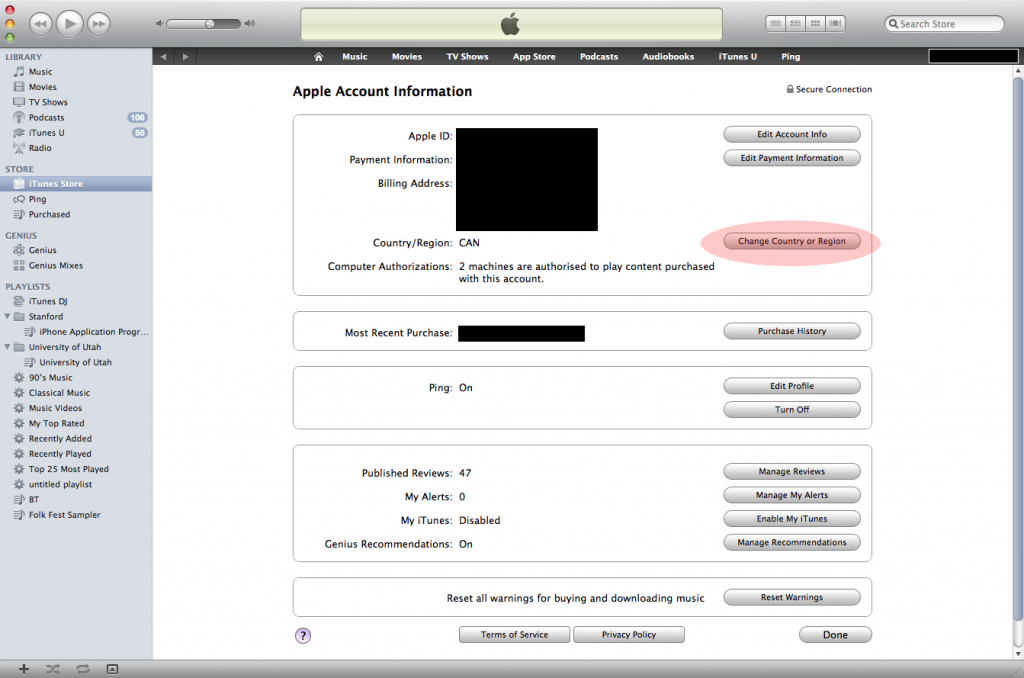Click Manage My Alerts button
The image size is (1024, 678).
(792, 495)
